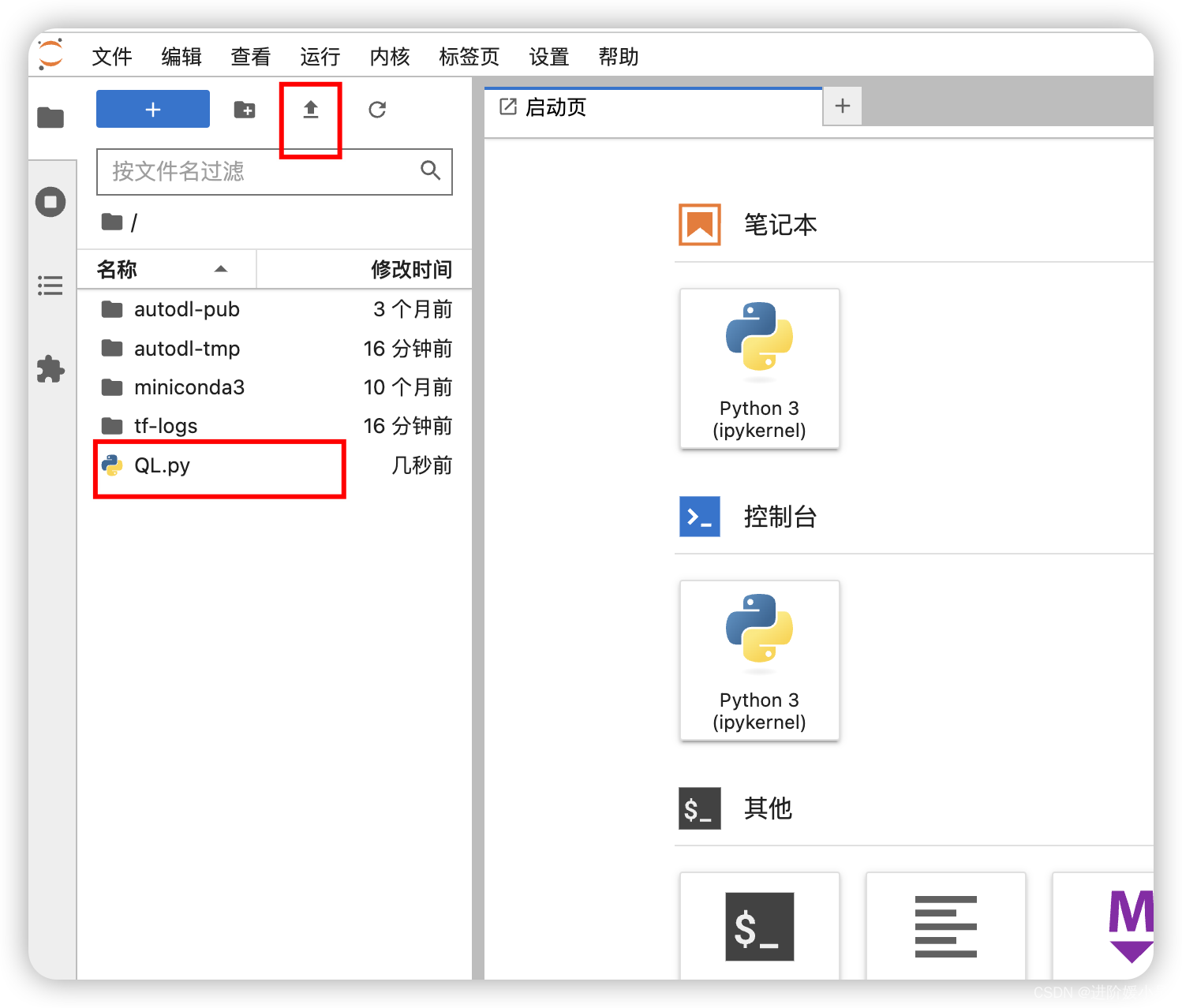The height and width of the screenshot is (1008, 1182).
Task: Open the 内核 menu
Action: pos(390,57)
